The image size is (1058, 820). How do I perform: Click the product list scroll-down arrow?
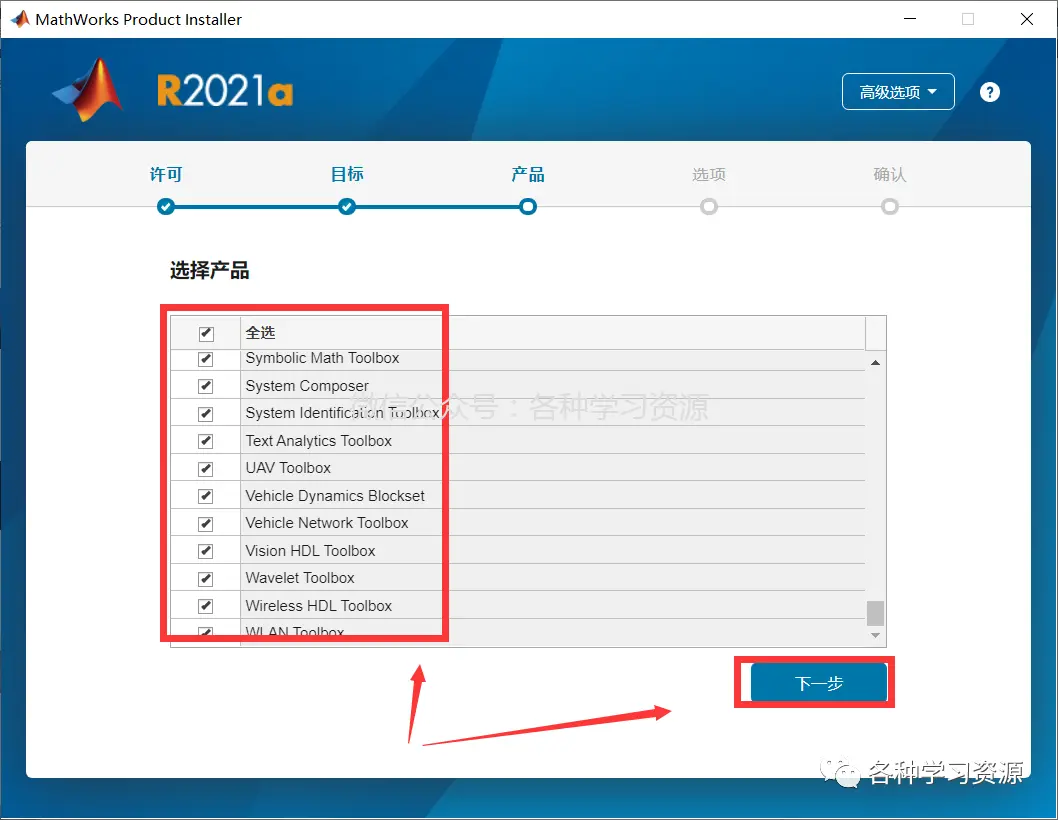pyautogui.click(x=875, y=635)
